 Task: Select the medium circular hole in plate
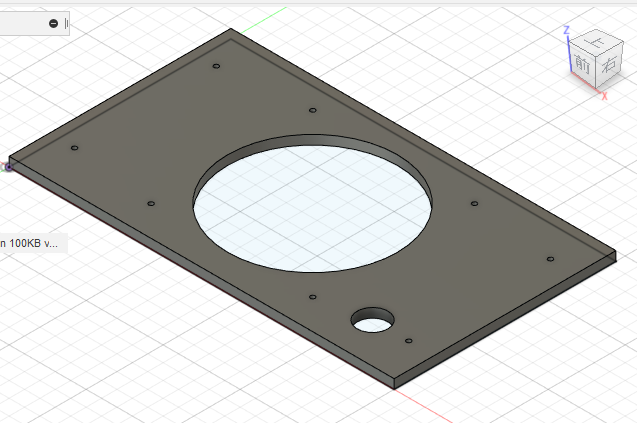click(x=373, y=320)
